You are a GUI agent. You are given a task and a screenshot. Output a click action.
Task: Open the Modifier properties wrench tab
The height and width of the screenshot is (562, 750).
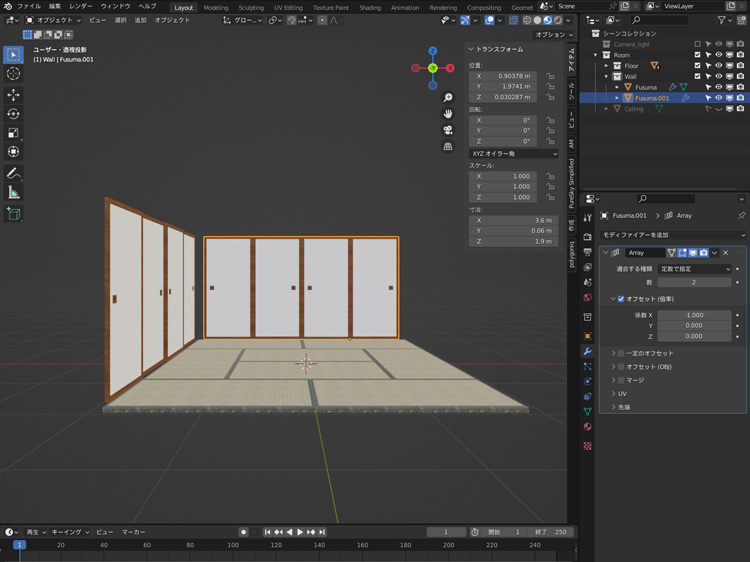click(x=588, y=351)
